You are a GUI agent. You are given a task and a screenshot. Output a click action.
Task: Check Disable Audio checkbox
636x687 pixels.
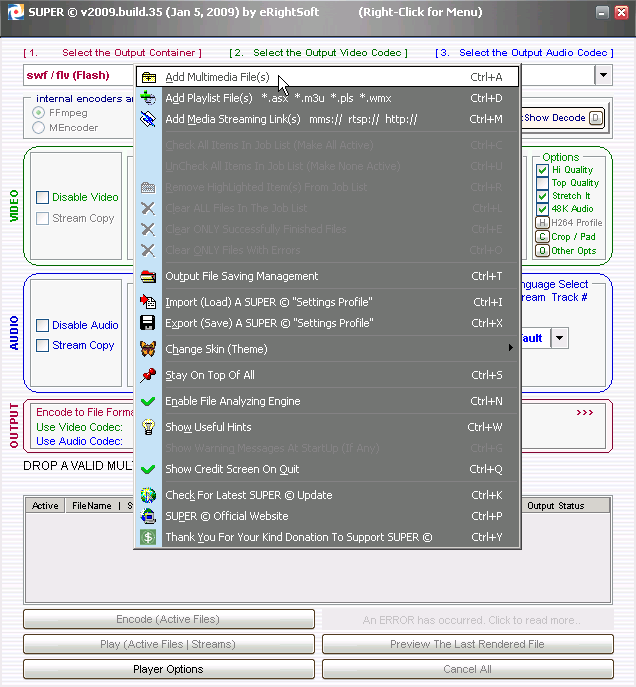(42, 326)
